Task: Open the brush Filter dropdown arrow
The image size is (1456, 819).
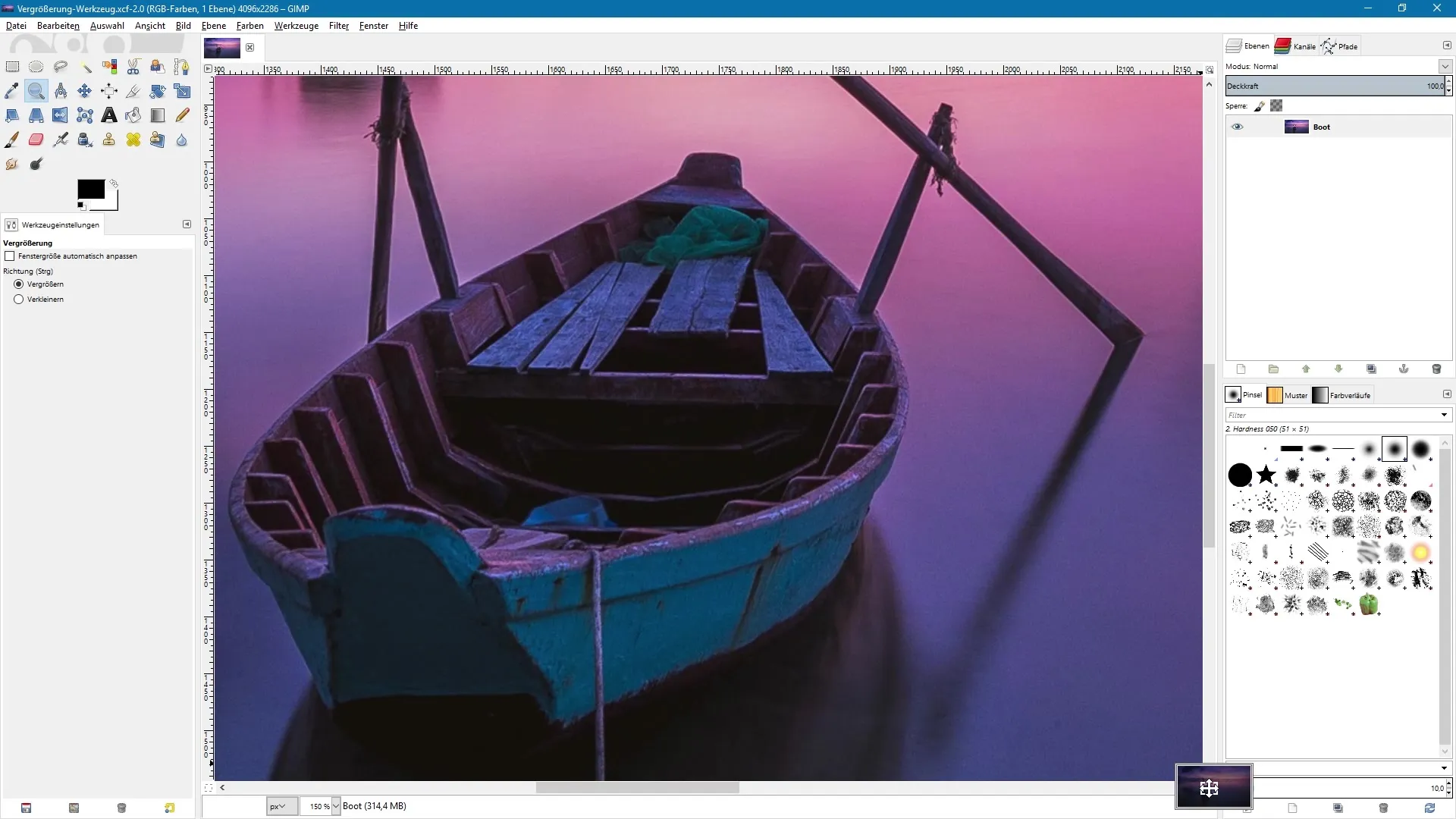Action: point(1444,415)
